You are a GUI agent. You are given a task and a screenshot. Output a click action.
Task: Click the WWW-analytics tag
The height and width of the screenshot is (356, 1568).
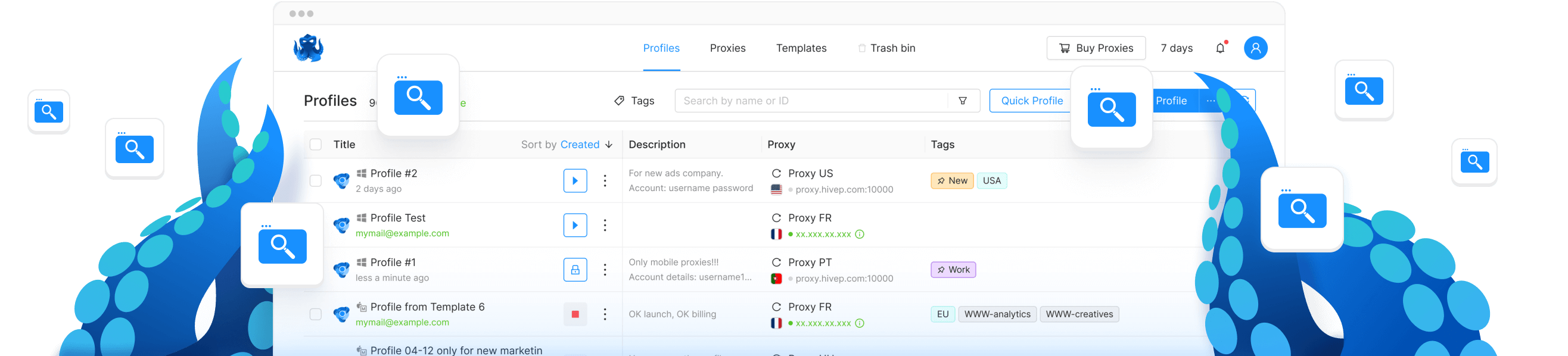pyautogui.click(x=997, y=314)
